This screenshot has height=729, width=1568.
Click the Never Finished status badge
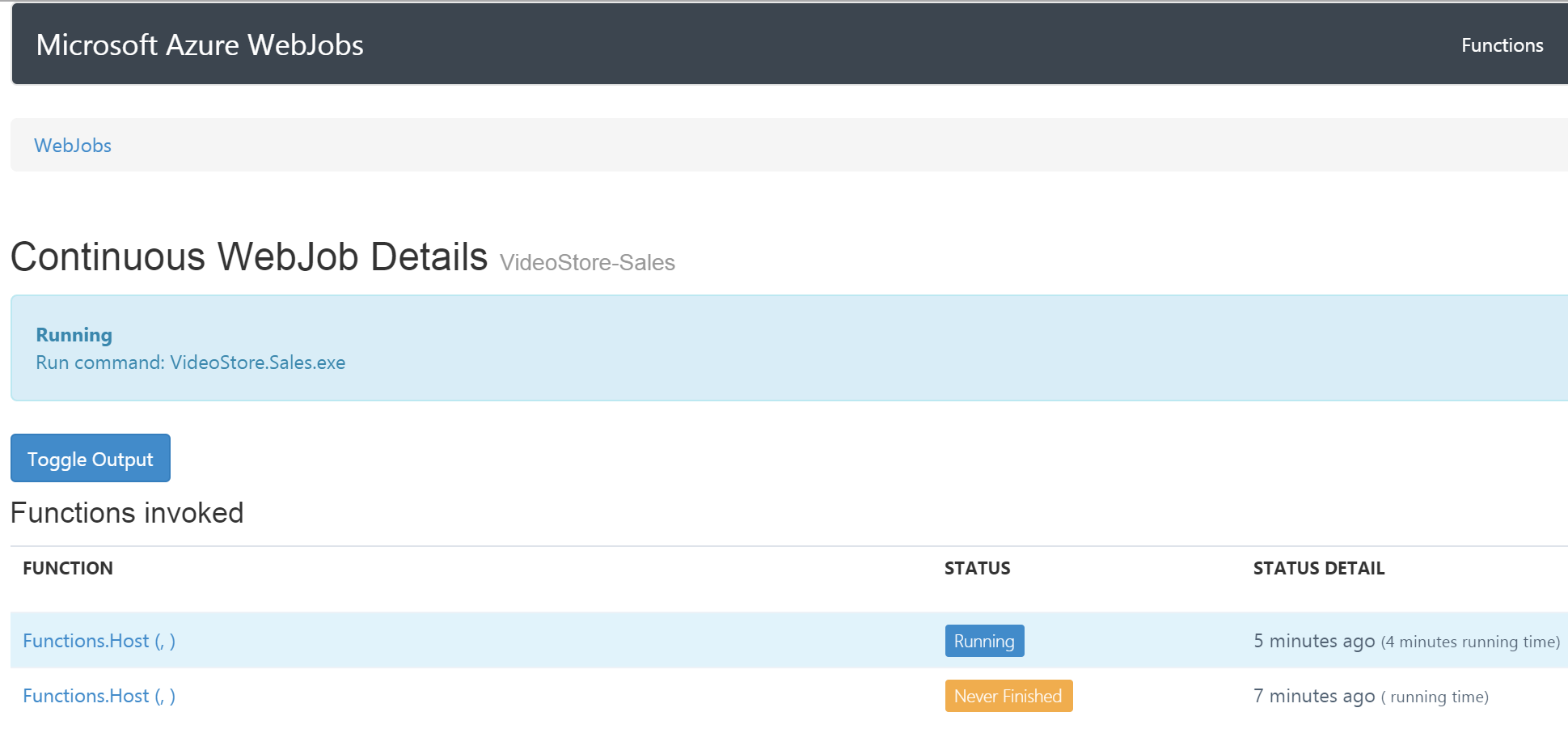tap(1008, 696)
